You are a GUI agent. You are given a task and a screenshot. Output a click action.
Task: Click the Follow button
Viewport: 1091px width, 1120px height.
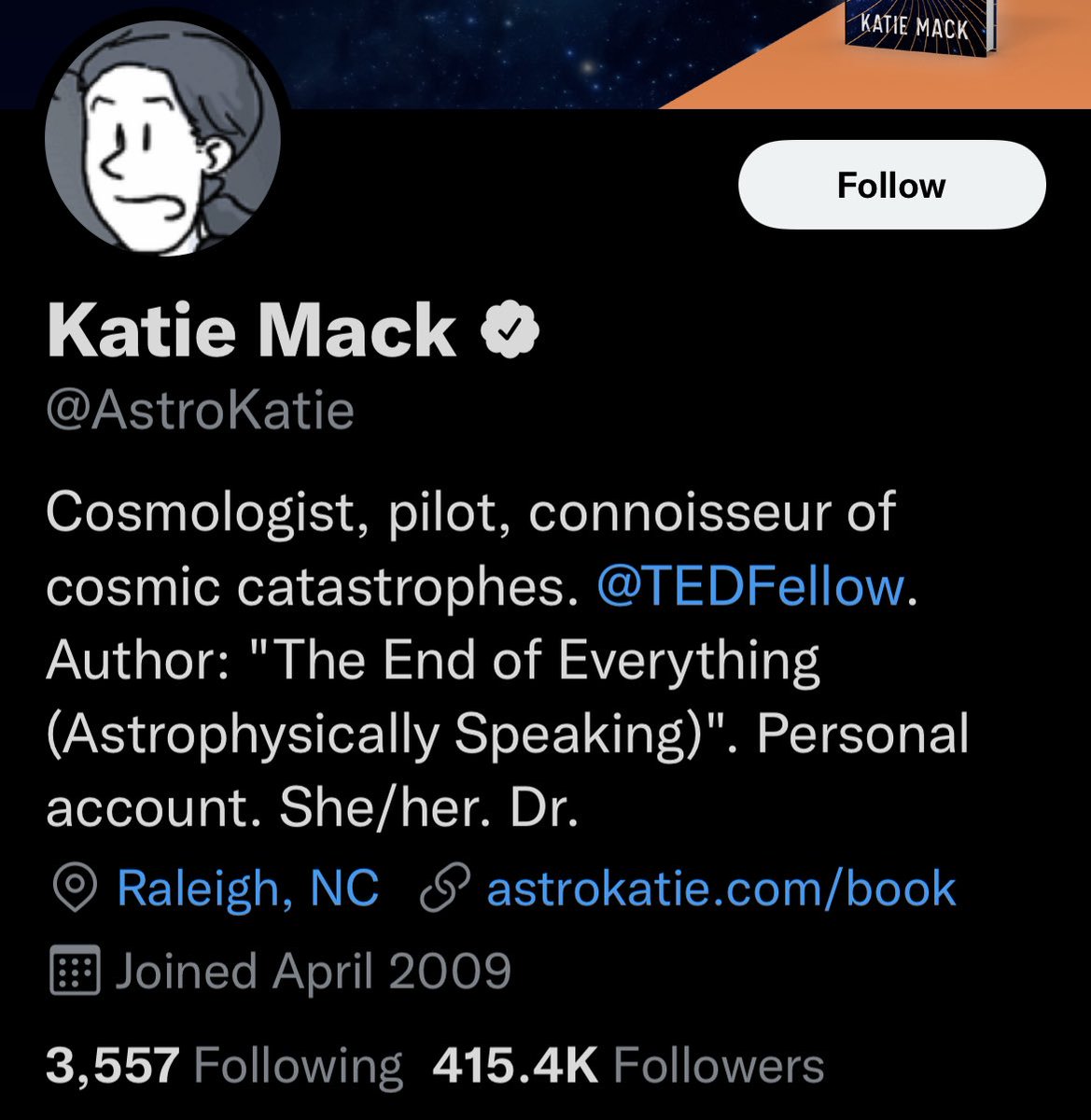pos(891,185)
